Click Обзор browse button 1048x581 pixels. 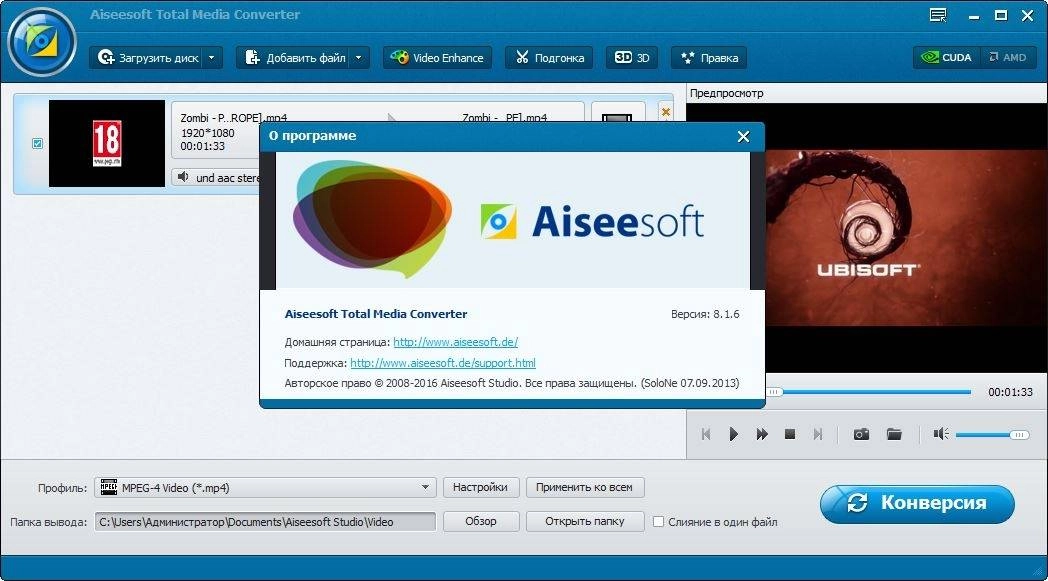coord(481,521)
